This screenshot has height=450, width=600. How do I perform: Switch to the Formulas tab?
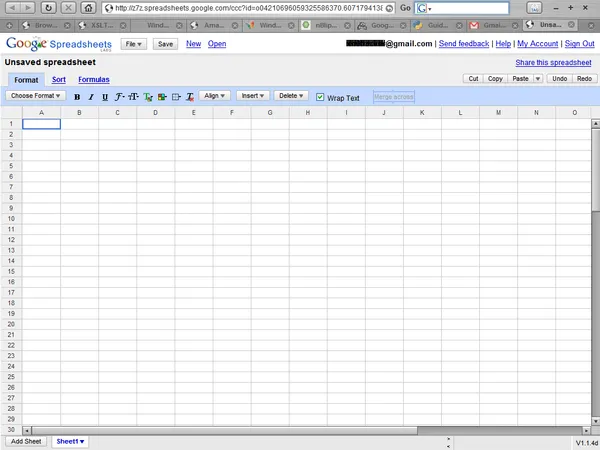tap(94, 79)
